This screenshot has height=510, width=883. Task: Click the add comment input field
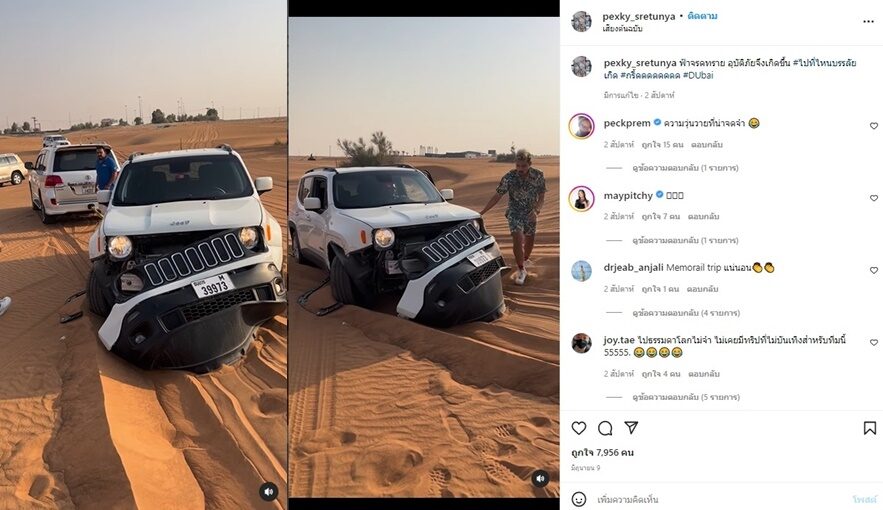[x=721, y=499]
